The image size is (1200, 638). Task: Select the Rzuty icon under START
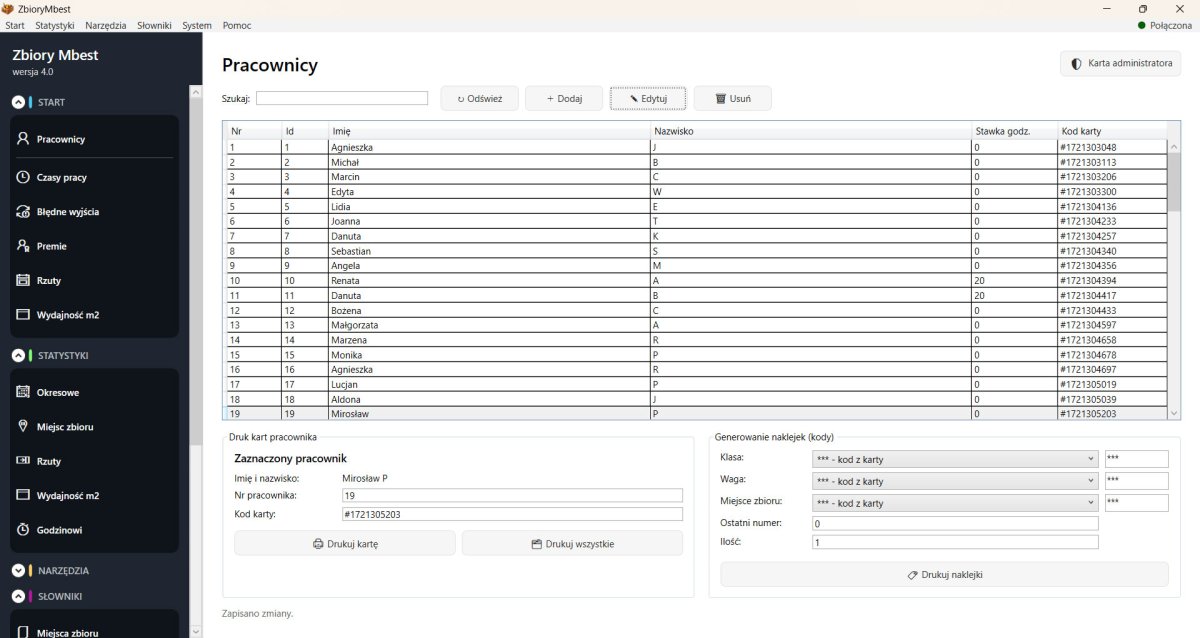click(x=23, y=281)
